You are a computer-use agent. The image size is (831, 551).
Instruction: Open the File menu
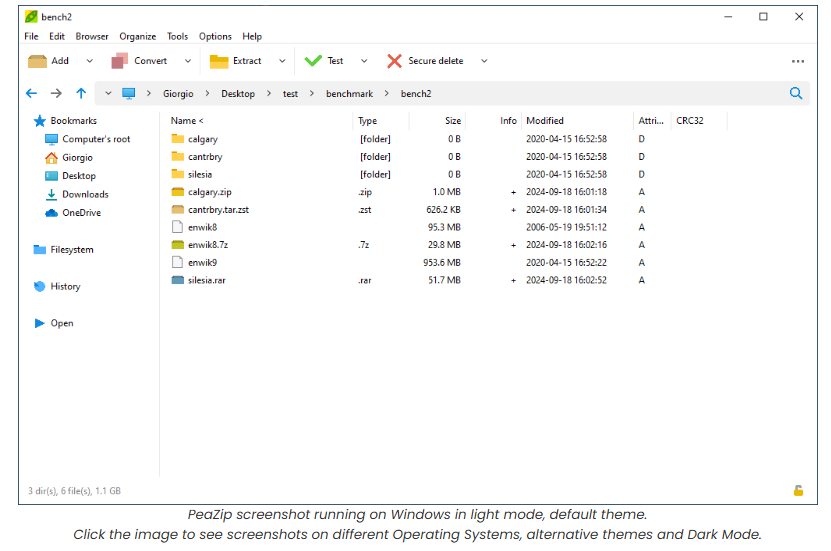coord(31,37)
